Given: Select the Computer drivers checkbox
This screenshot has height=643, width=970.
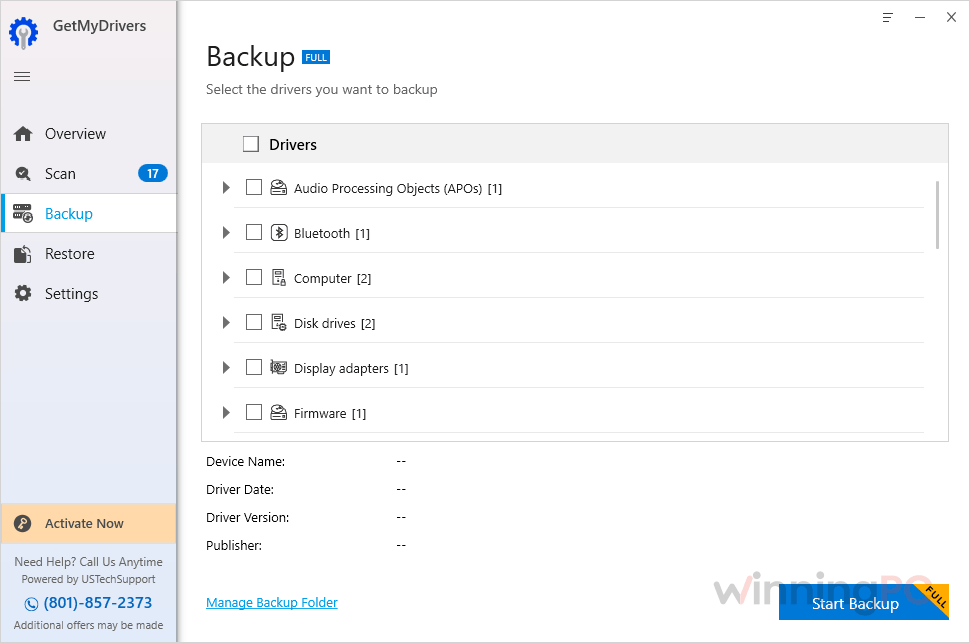Looking at the screenshot, I should (x=254, y=277).
